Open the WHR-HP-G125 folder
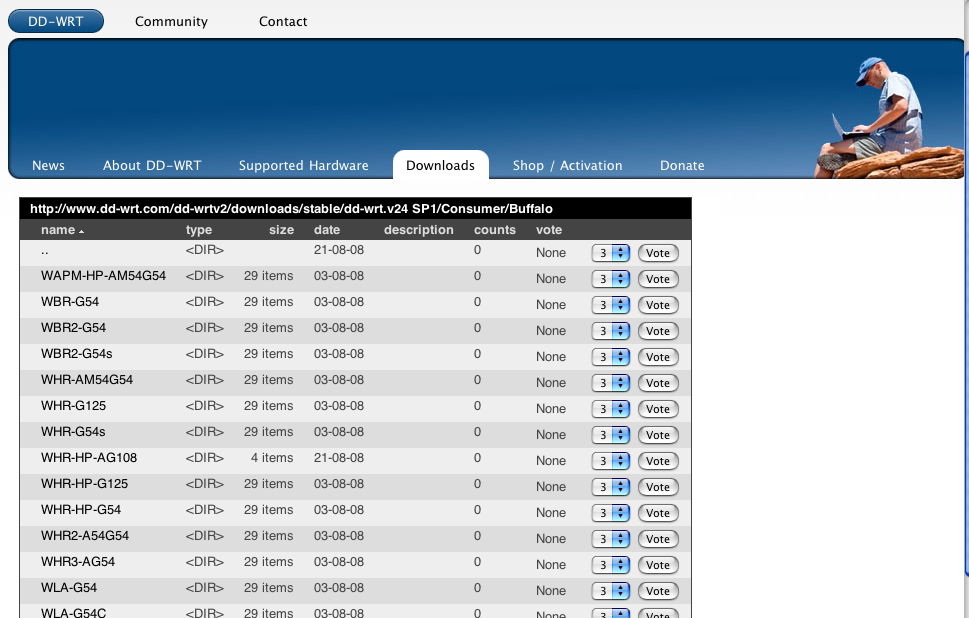Image resolution: width=969 pixels, height=618 pixels. coord(85,484)
